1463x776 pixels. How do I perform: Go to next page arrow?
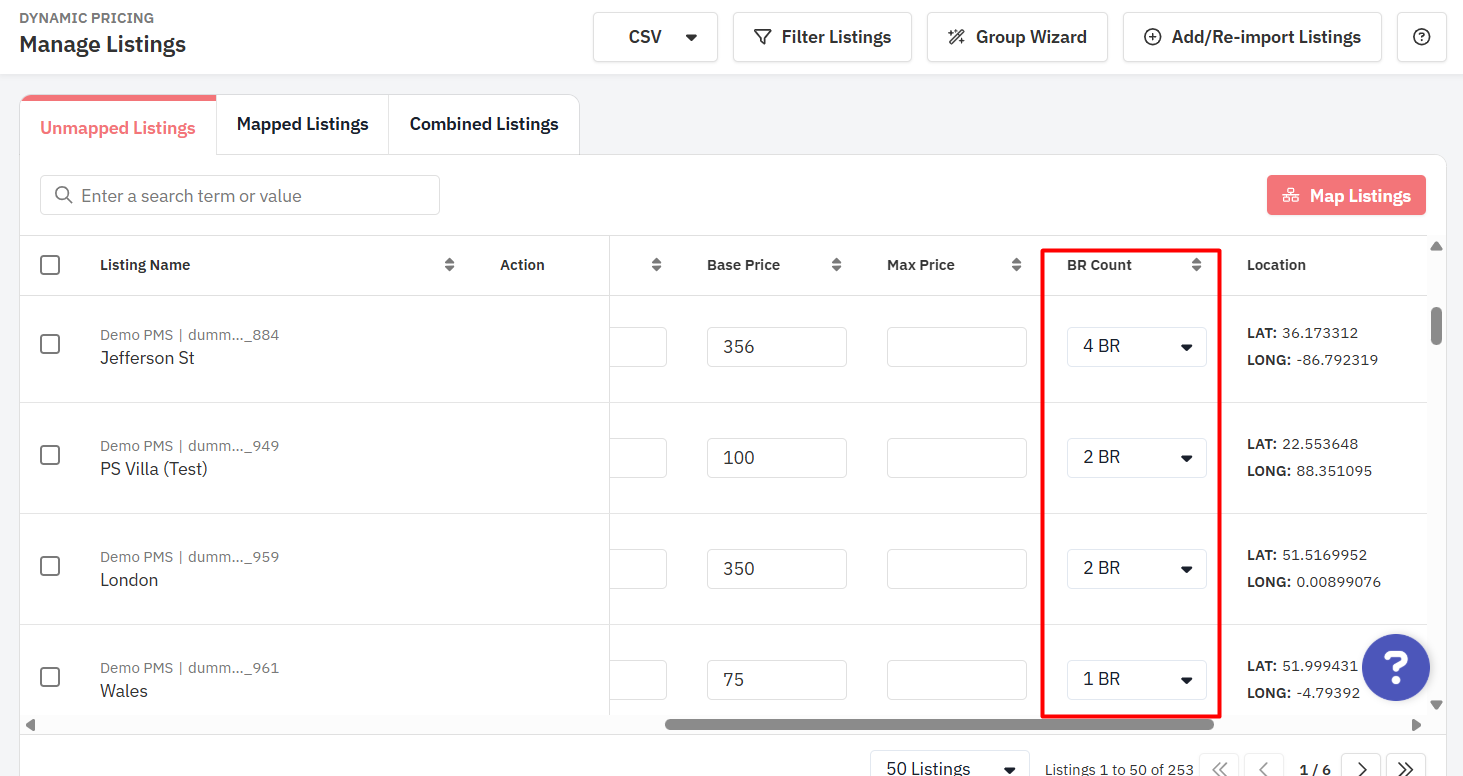[x=1361, y=768]
